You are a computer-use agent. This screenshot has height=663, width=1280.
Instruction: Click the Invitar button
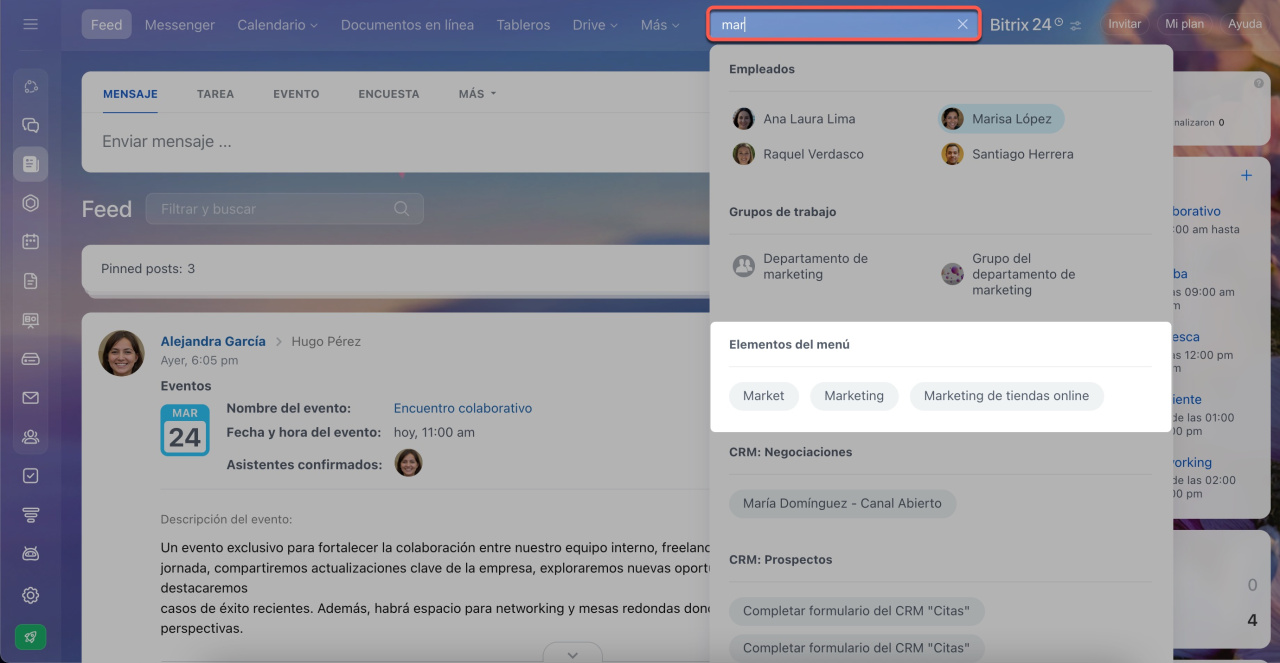[1125, 24]
